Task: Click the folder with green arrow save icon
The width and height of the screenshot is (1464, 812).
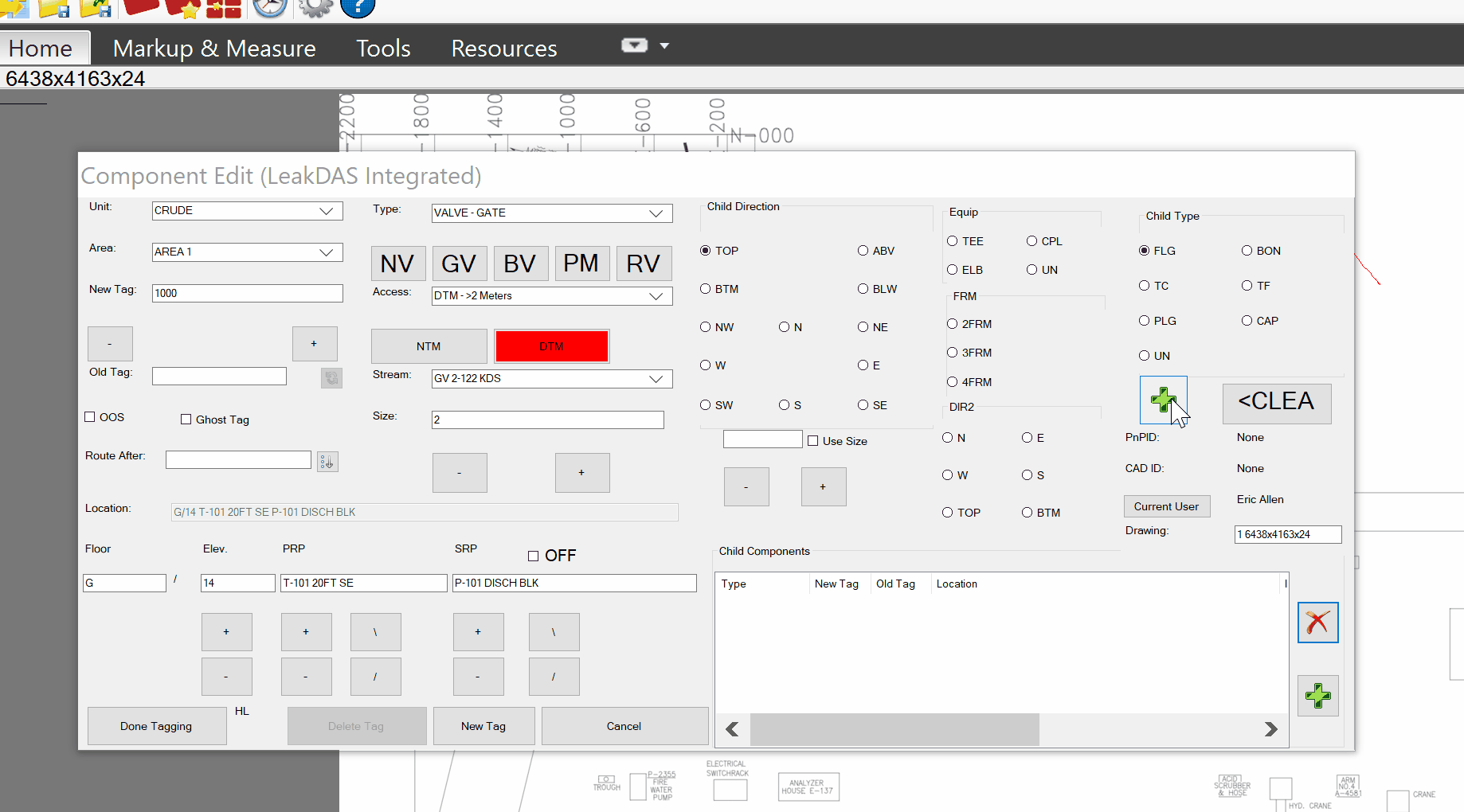Action: coord(95,8)
